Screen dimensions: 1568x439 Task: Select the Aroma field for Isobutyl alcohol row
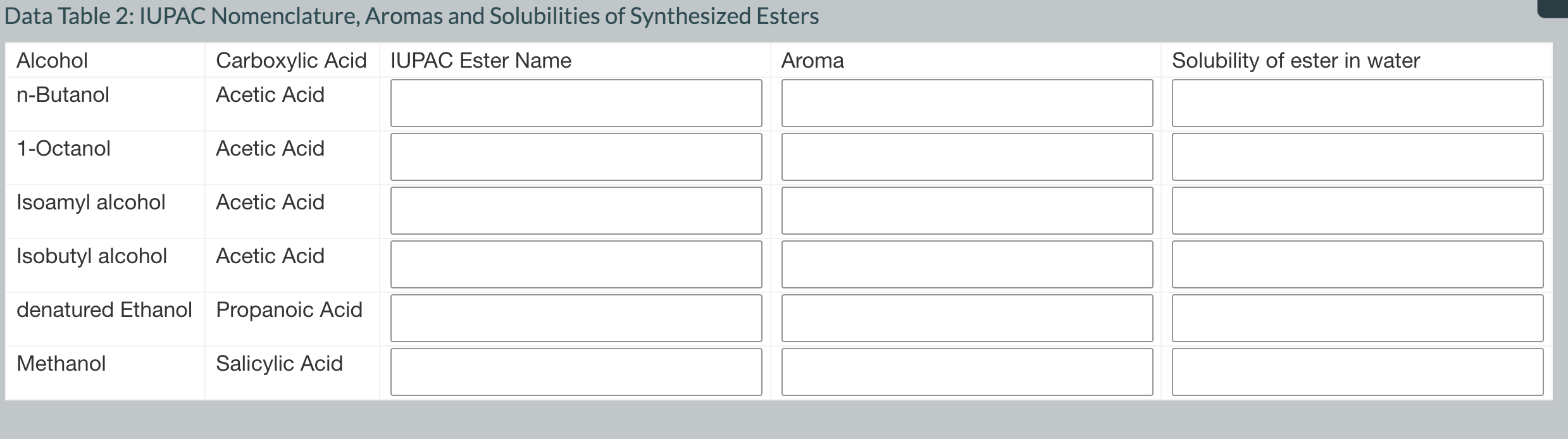pos(968,264)
